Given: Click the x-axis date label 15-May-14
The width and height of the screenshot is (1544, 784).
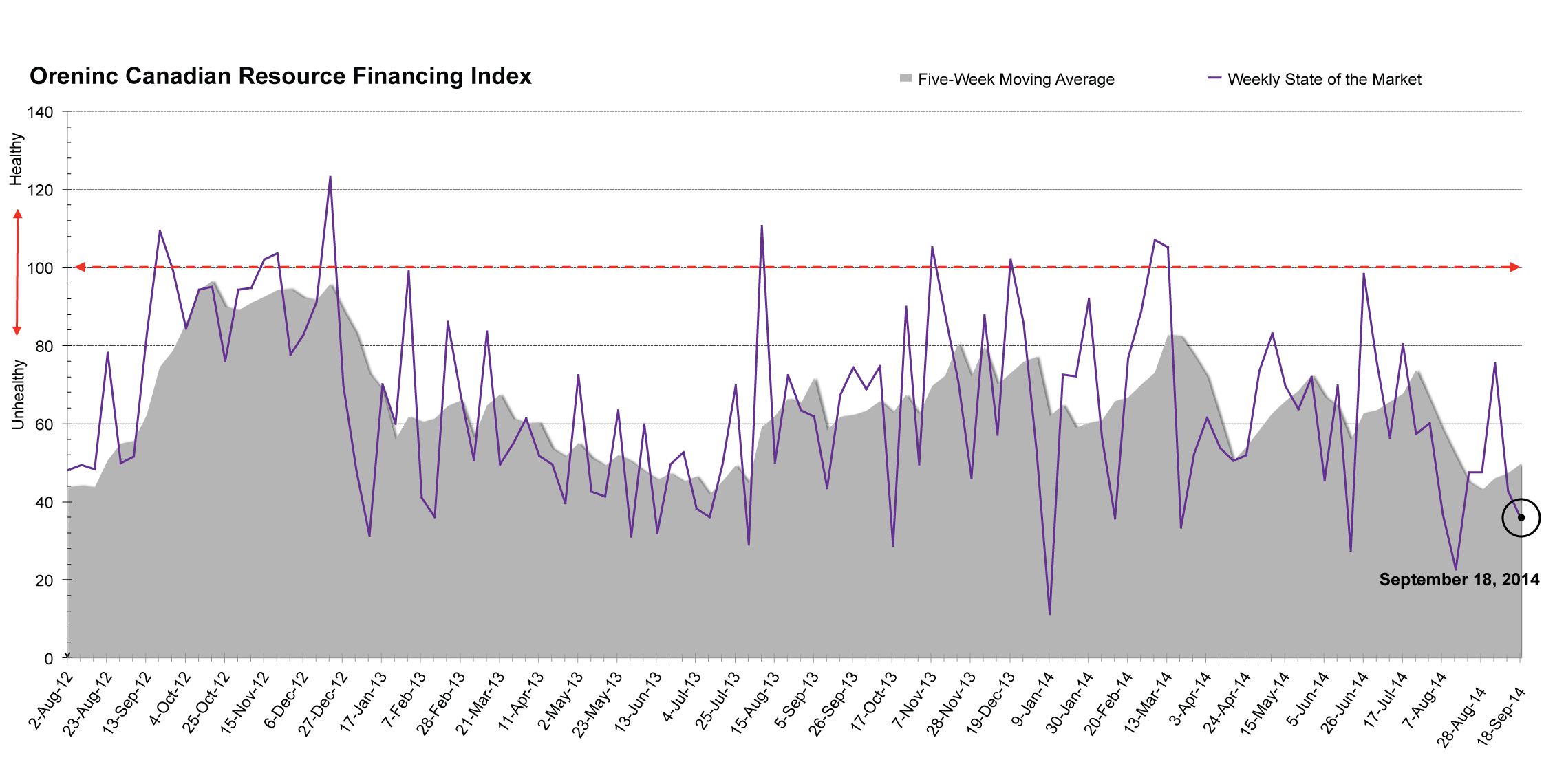Looking at the screenshot, I should (1264, 703).
